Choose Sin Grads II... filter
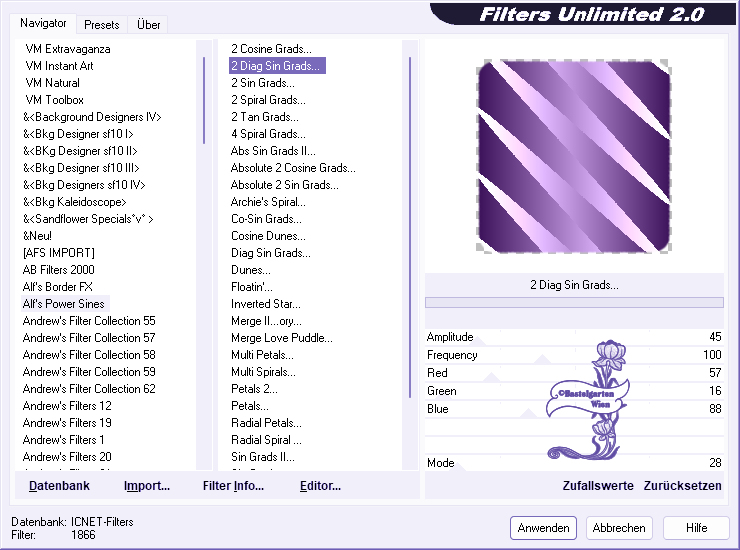 pyautogui.click(x=263, y=457)
